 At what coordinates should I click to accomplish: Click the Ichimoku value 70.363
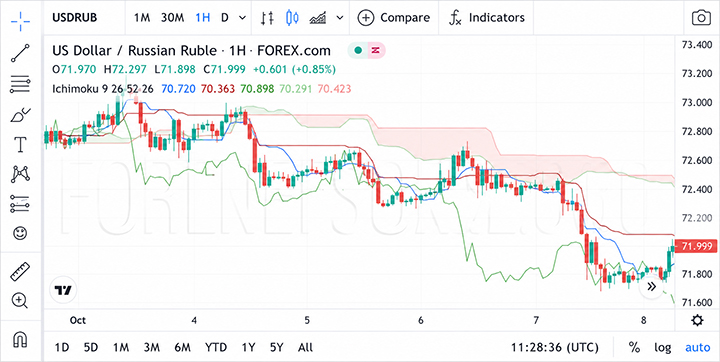click(218, 89)
